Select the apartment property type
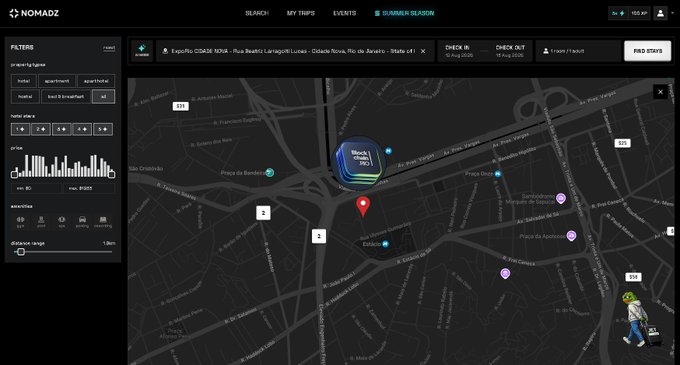 [57, 81]
